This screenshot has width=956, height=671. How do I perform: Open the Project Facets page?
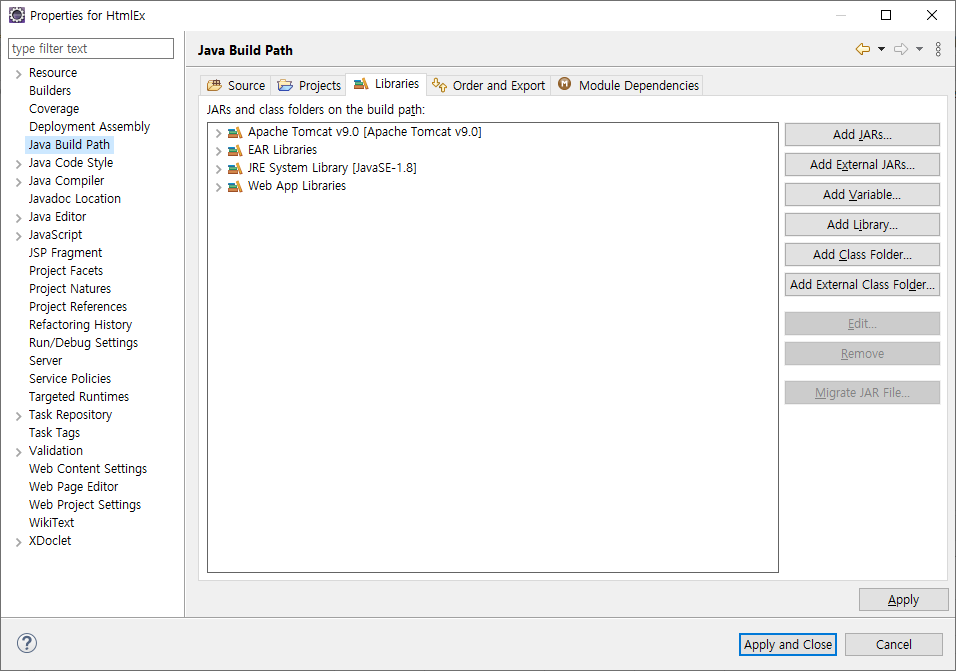pyautogui.click(x=66, y=271)
